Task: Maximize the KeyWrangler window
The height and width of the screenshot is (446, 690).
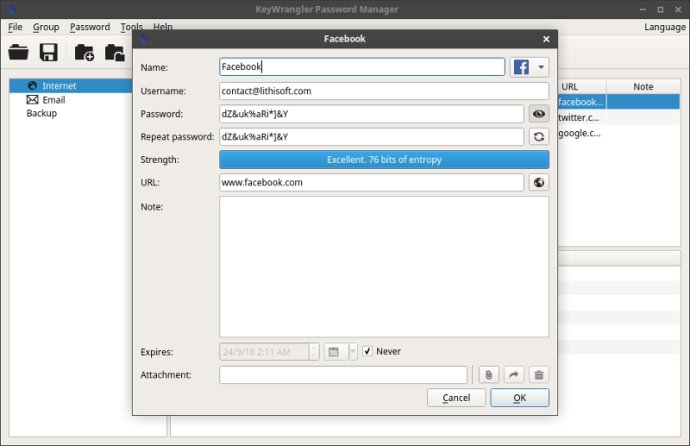Action: (x=660, y=9)
